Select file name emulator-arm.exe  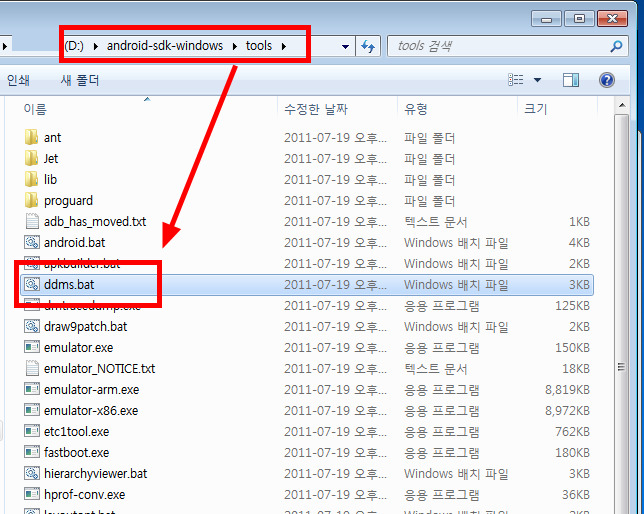pyautogui.click(x=92, y=390)
